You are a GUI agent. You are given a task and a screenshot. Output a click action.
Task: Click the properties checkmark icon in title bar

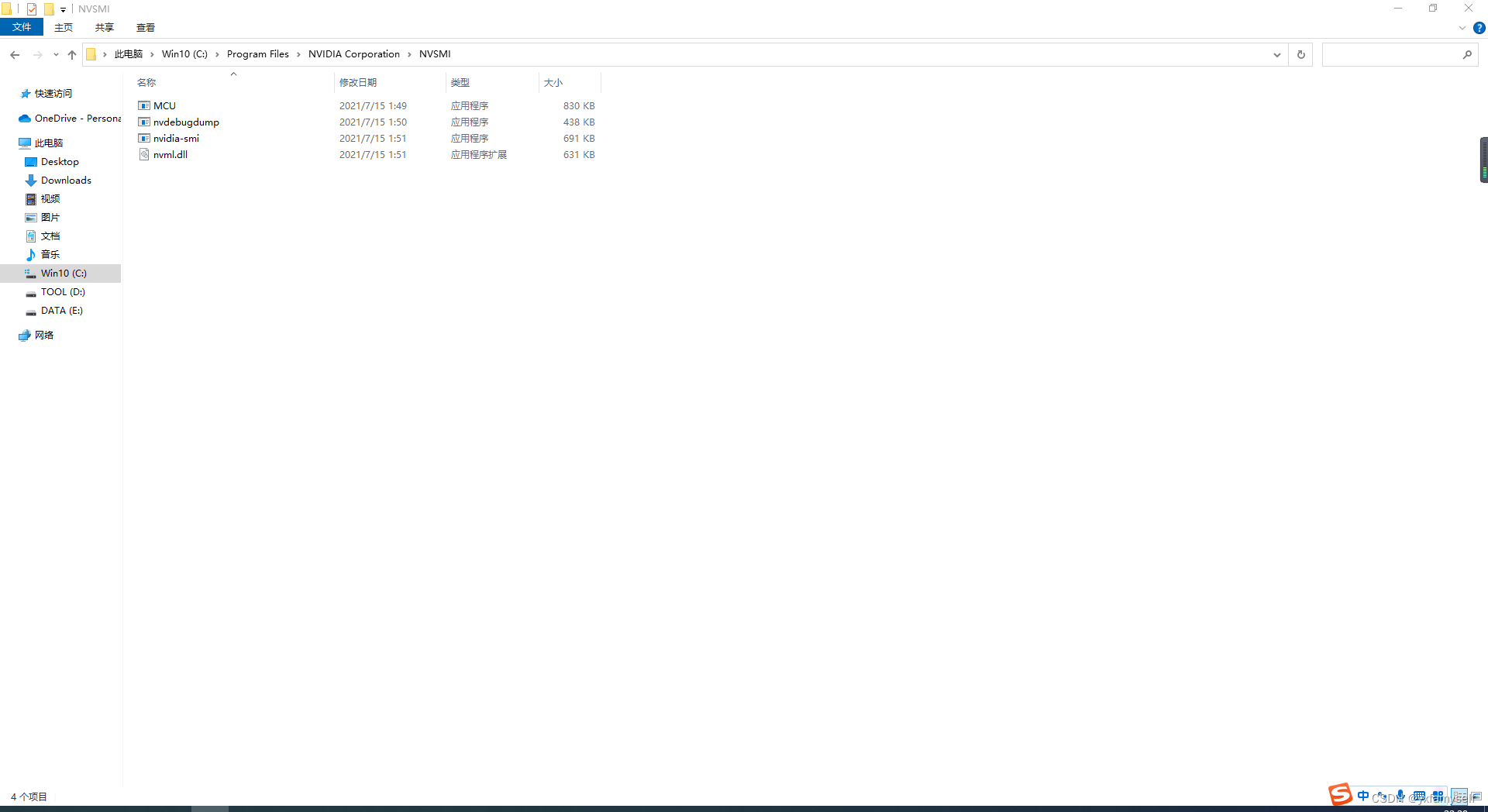point(32,9)
